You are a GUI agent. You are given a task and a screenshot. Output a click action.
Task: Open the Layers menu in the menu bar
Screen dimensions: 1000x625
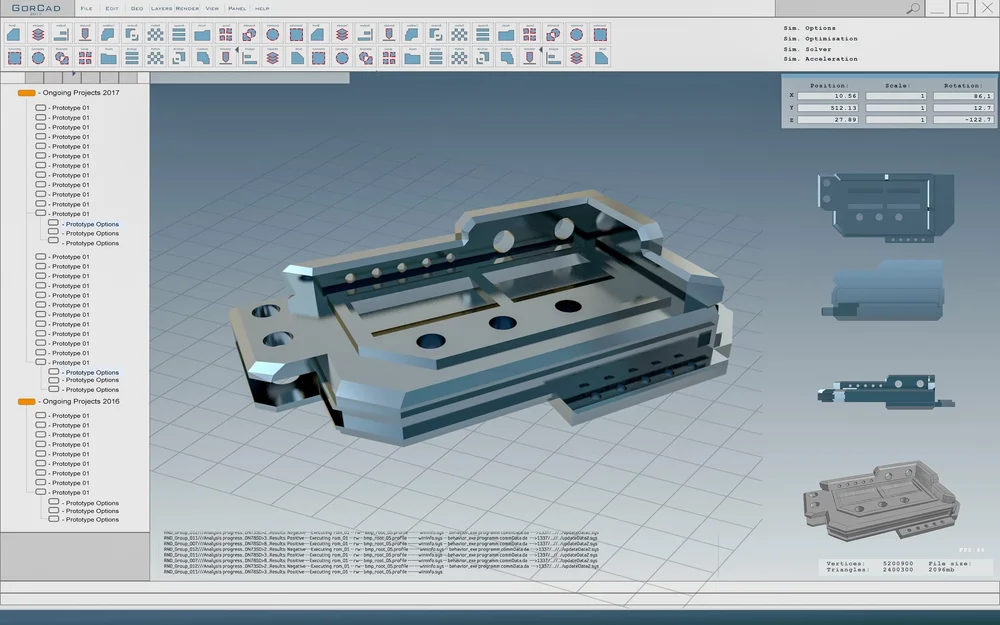(161, 8)
